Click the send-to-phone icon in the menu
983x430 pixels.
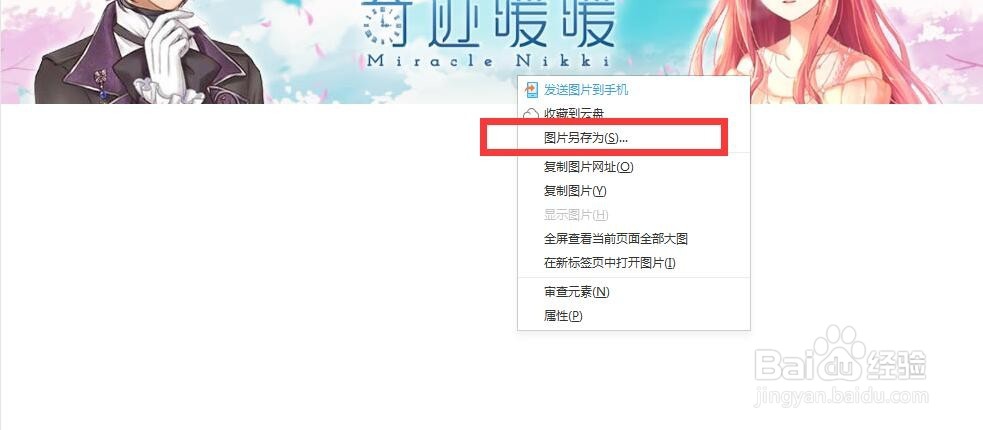click(532, 90)
